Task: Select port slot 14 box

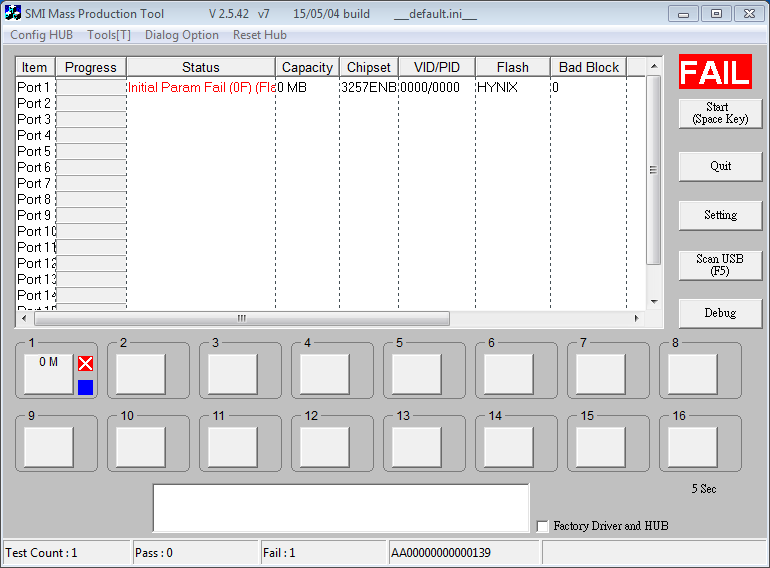Action: click(x=509, y=447)
